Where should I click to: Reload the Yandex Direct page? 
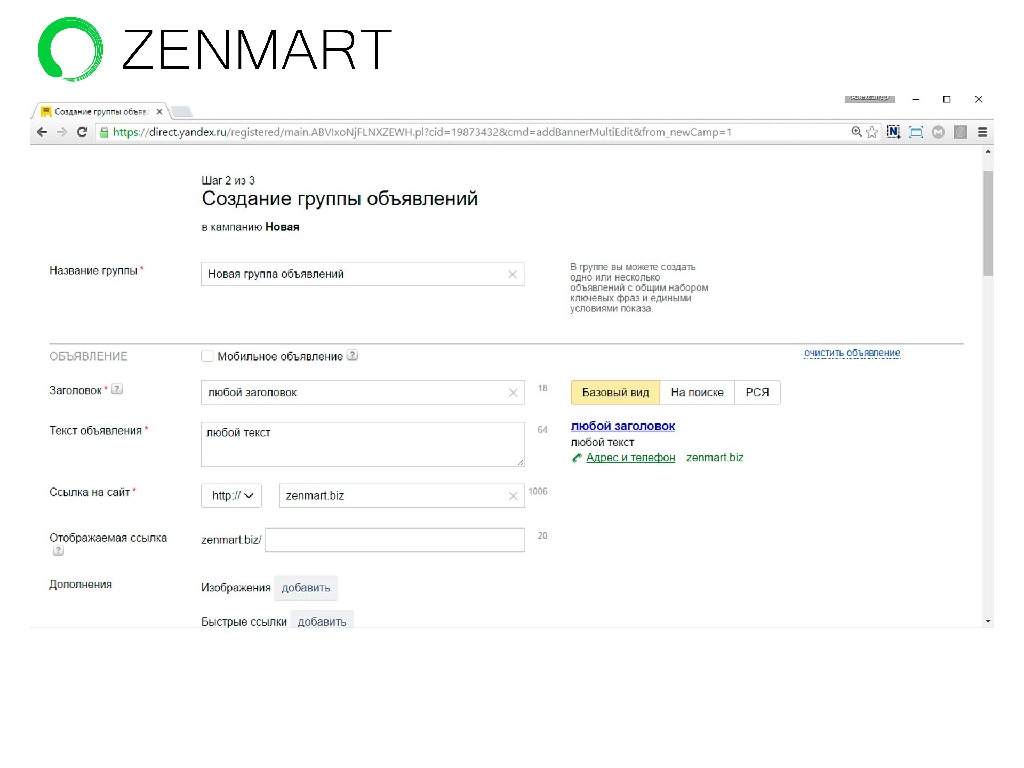(x=82, y=132)
